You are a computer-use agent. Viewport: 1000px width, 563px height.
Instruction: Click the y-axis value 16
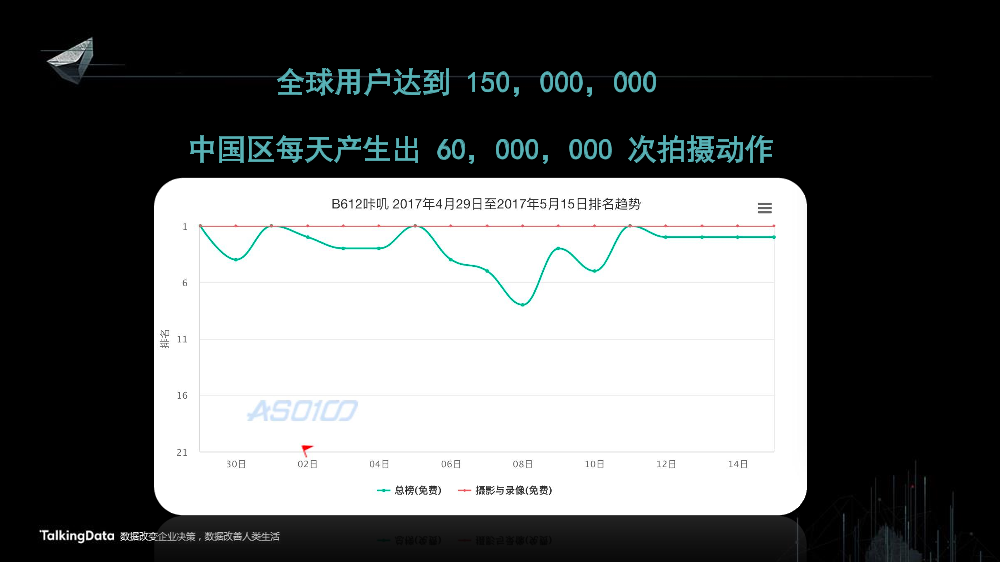[182, 395]
